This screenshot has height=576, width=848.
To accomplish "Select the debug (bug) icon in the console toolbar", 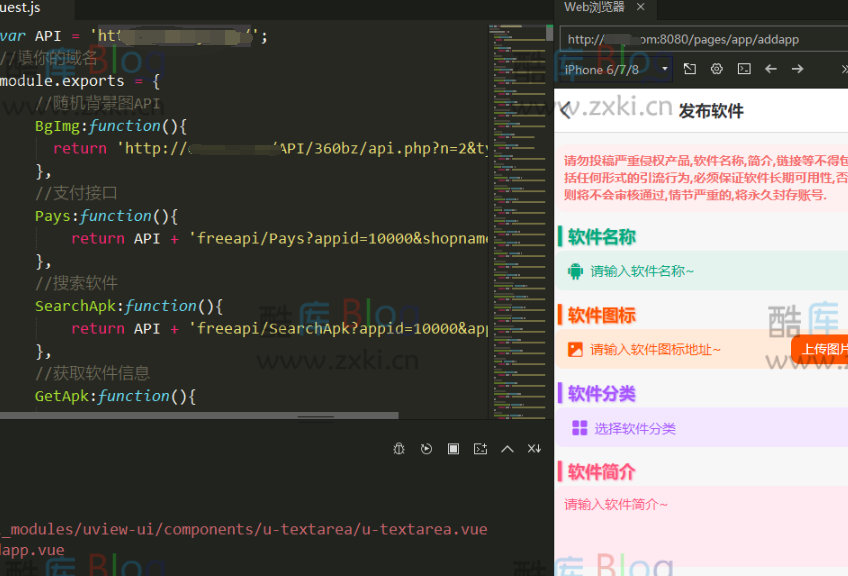I will [398, 448].
